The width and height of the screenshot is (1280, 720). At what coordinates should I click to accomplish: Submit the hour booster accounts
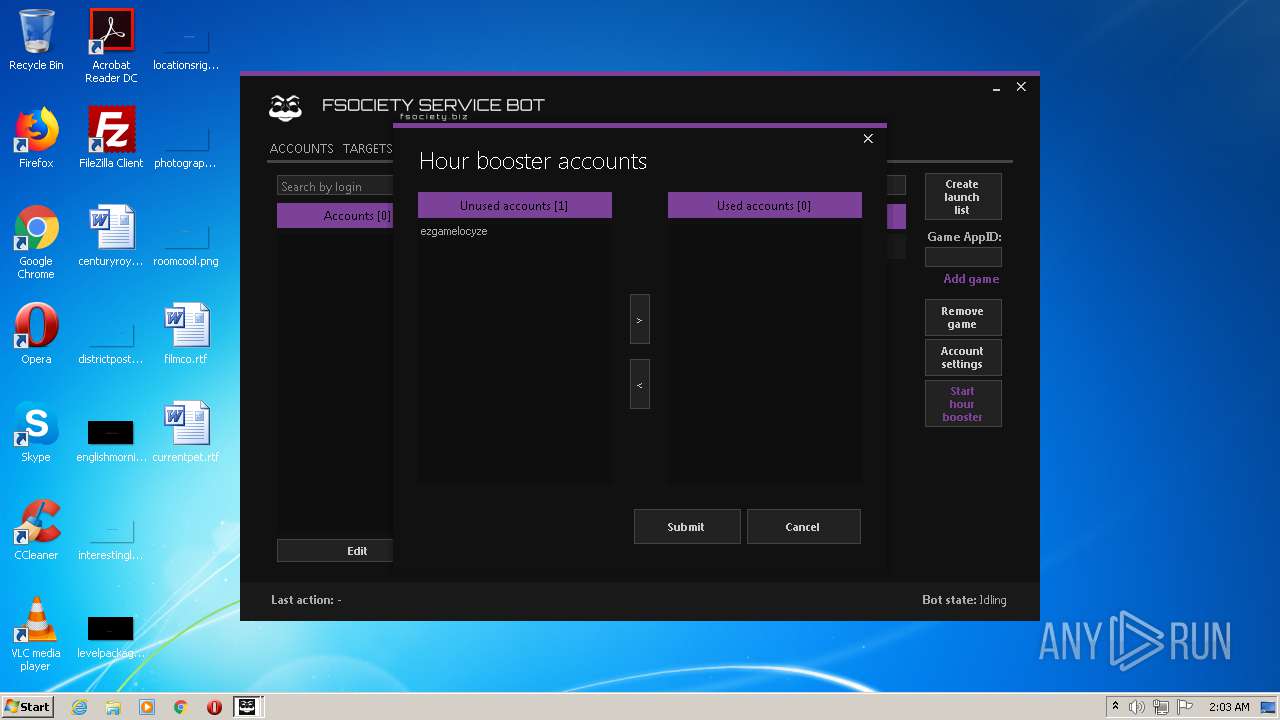tap(687, 527)
